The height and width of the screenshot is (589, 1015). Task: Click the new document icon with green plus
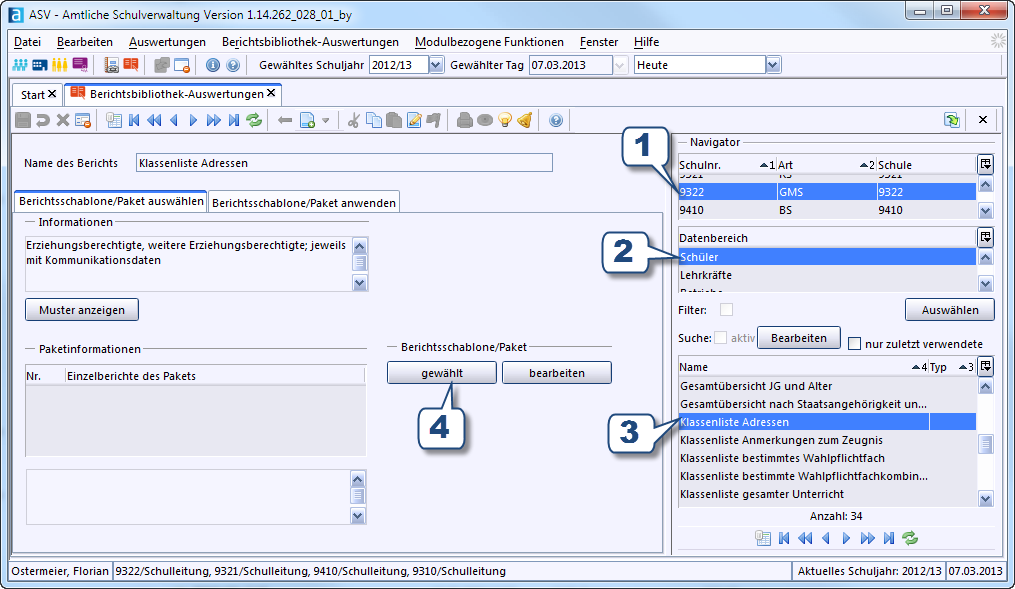tap(307, 120)
